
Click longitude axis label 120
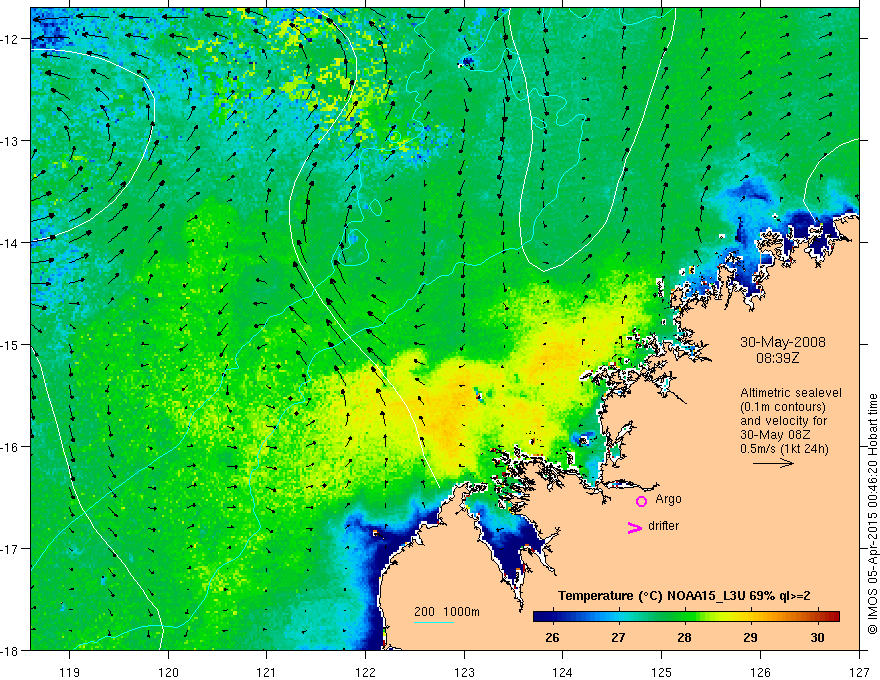tap(168, 672)
